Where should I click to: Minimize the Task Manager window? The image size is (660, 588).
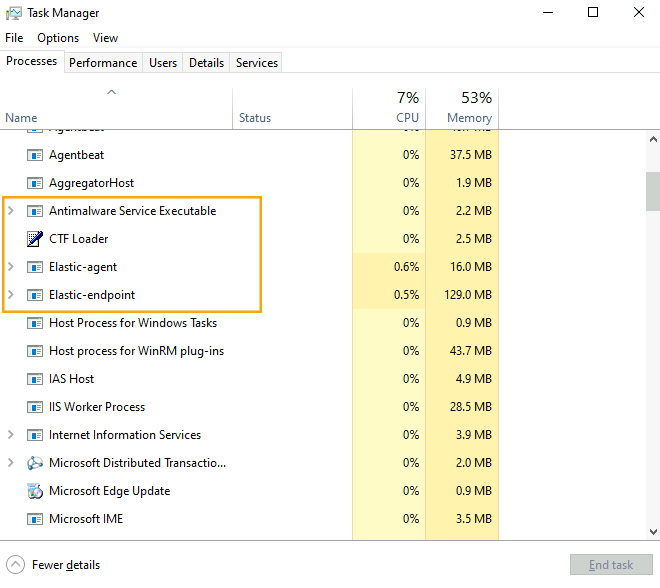coord(548,13)
